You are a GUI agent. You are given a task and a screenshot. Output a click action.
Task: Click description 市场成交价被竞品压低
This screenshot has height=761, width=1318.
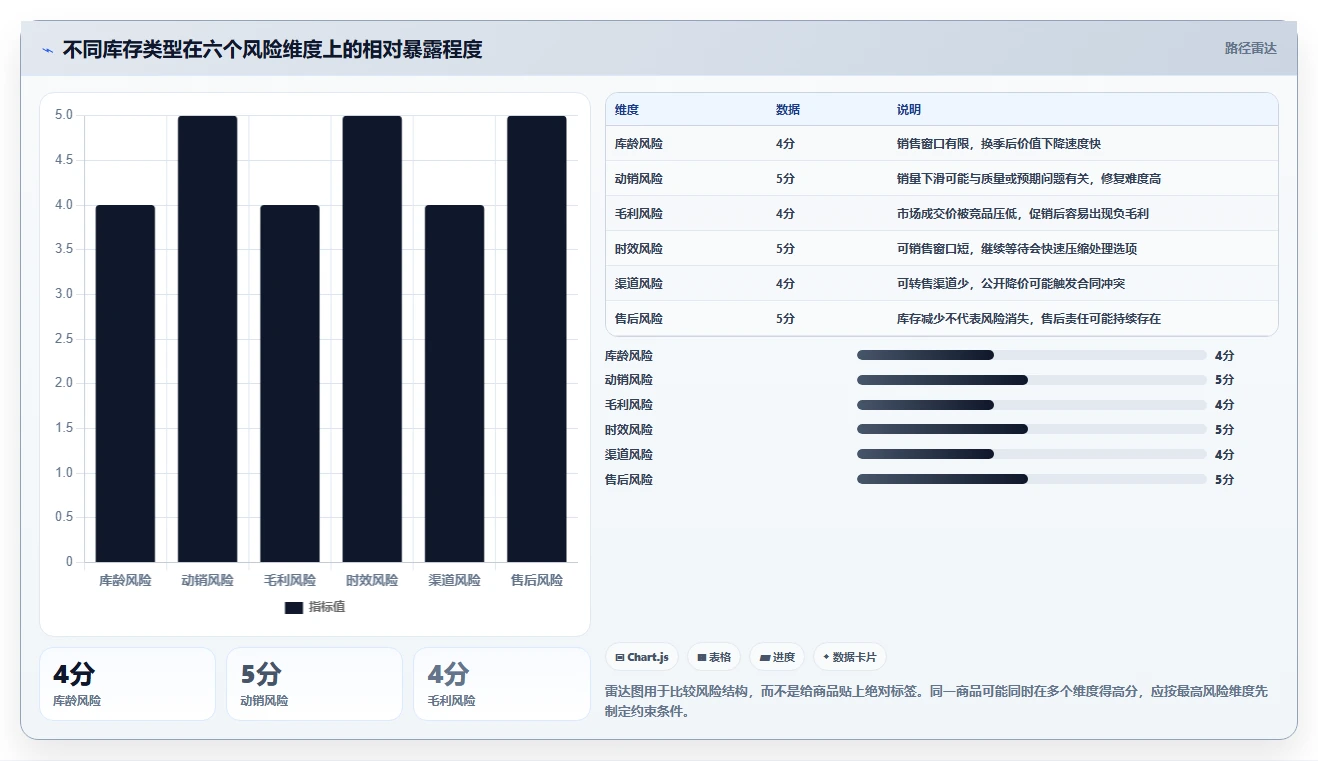click(x=1023, y=214)
